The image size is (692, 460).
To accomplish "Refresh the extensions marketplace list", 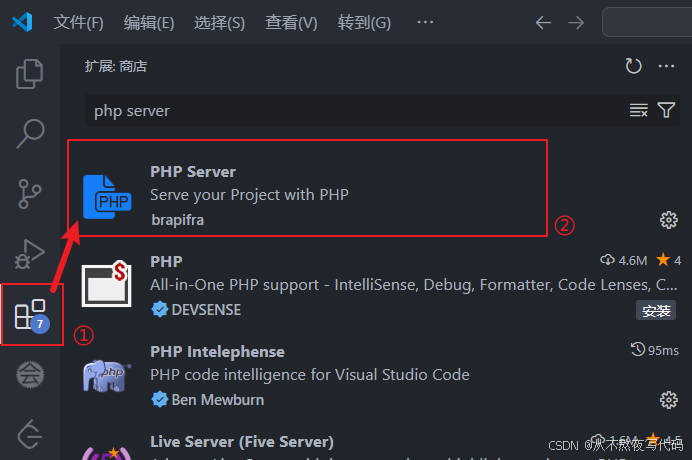I will 633,66.
